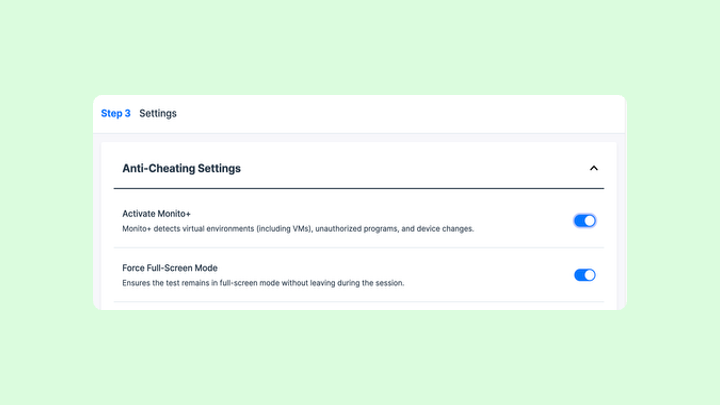720x405 pixels.
Task: Click the divider between Monito+ and Full-Screen rows
Action: (358, 248)
